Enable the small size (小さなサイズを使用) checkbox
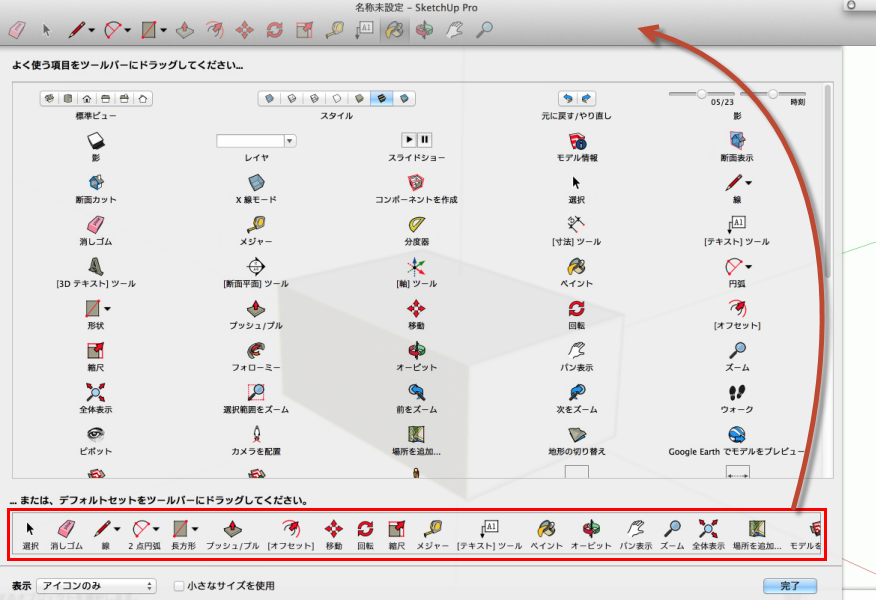876x600 pixels. [179, 586]
